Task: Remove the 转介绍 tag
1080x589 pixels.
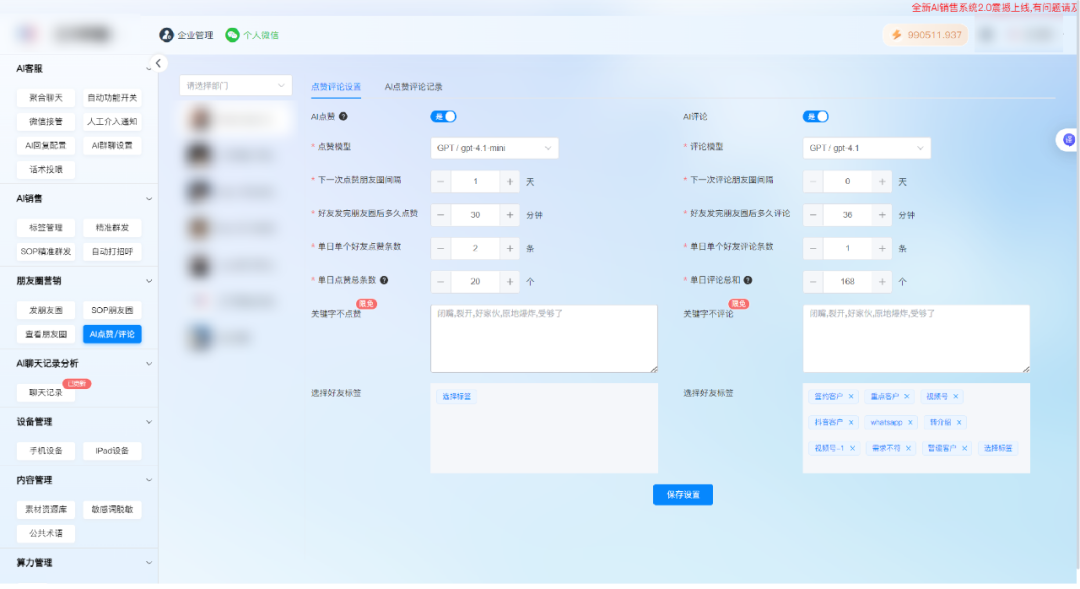Action: pos(959,422)
